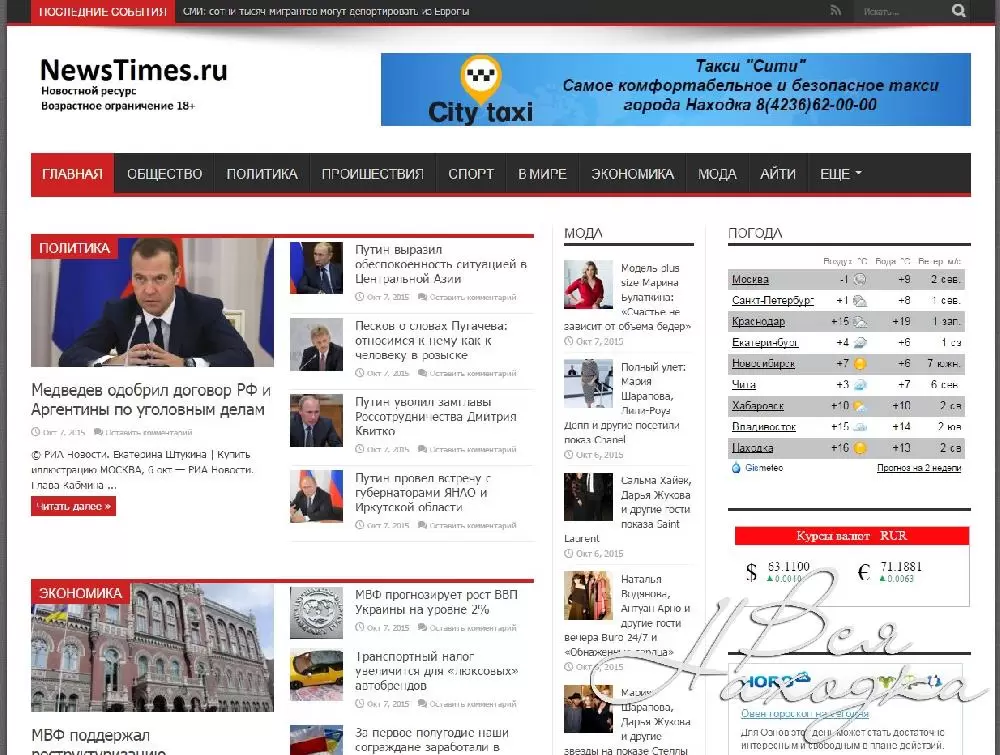Go to the ПРОИСШЕСТВИЯ menu section

pyautogui.click(x=372, y=174)
